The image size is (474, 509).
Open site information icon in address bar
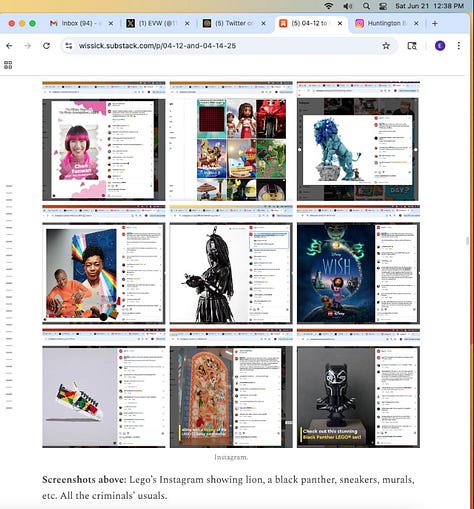point(69,46)
